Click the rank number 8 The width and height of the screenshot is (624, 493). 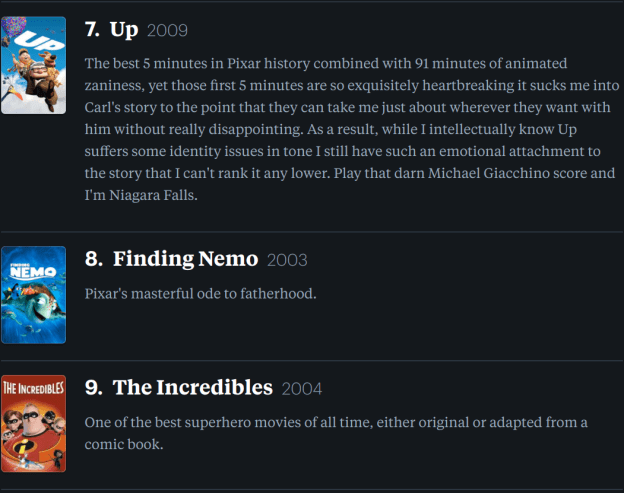coord(93,259)
